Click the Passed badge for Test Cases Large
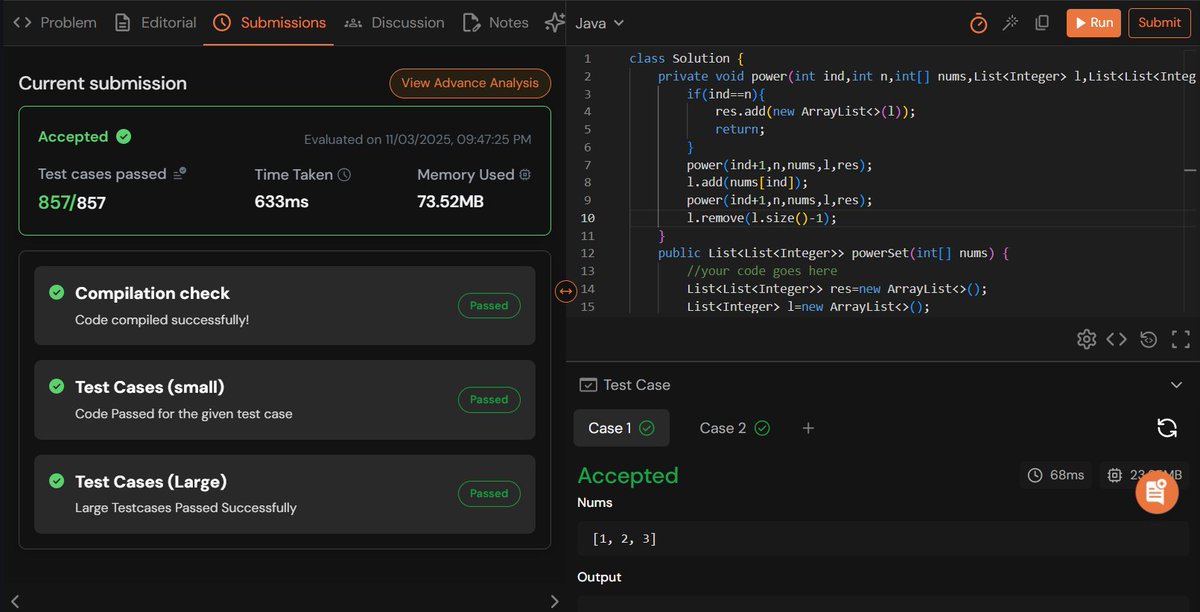This screenshot has width=1200, height=612. (x=489, y=493)
